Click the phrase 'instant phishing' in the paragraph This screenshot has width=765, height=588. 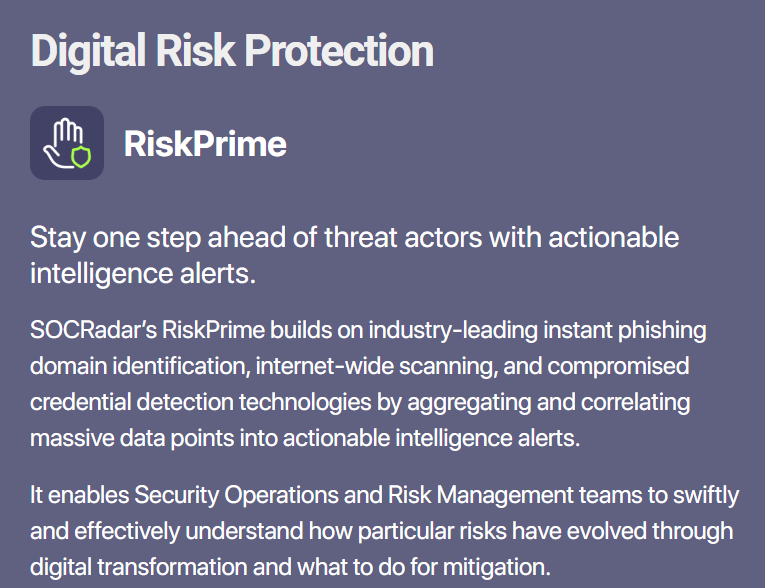[625, 331]
